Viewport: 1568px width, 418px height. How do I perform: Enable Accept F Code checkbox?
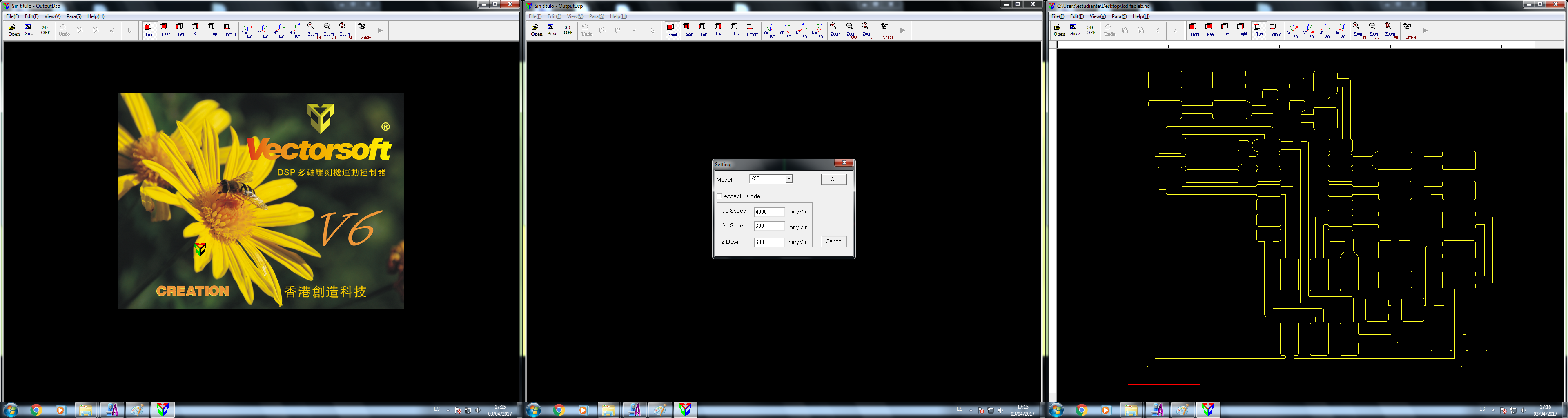[x=719, y=196]
